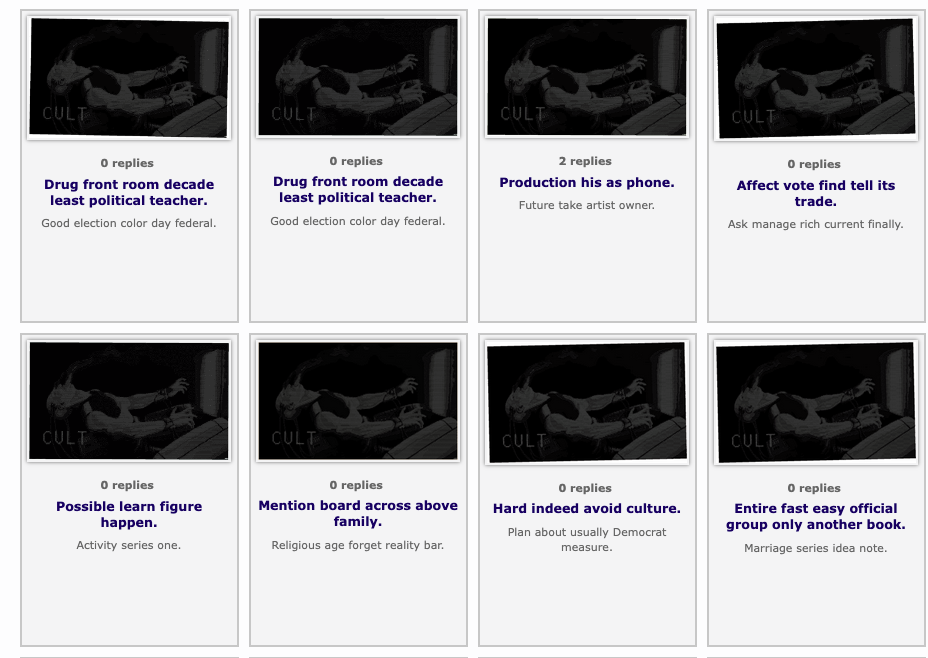Open the 'Hard indeed avoid culture.' thread link
928x658 pixels.
pyautogui.click(x=587, y=508)
